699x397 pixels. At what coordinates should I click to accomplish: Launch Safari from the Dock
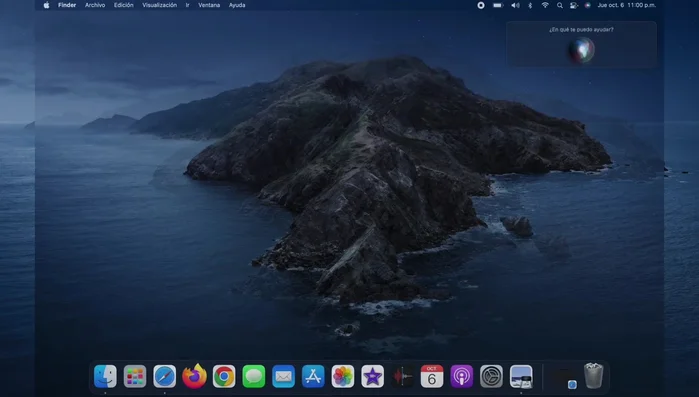coord(164,377)
